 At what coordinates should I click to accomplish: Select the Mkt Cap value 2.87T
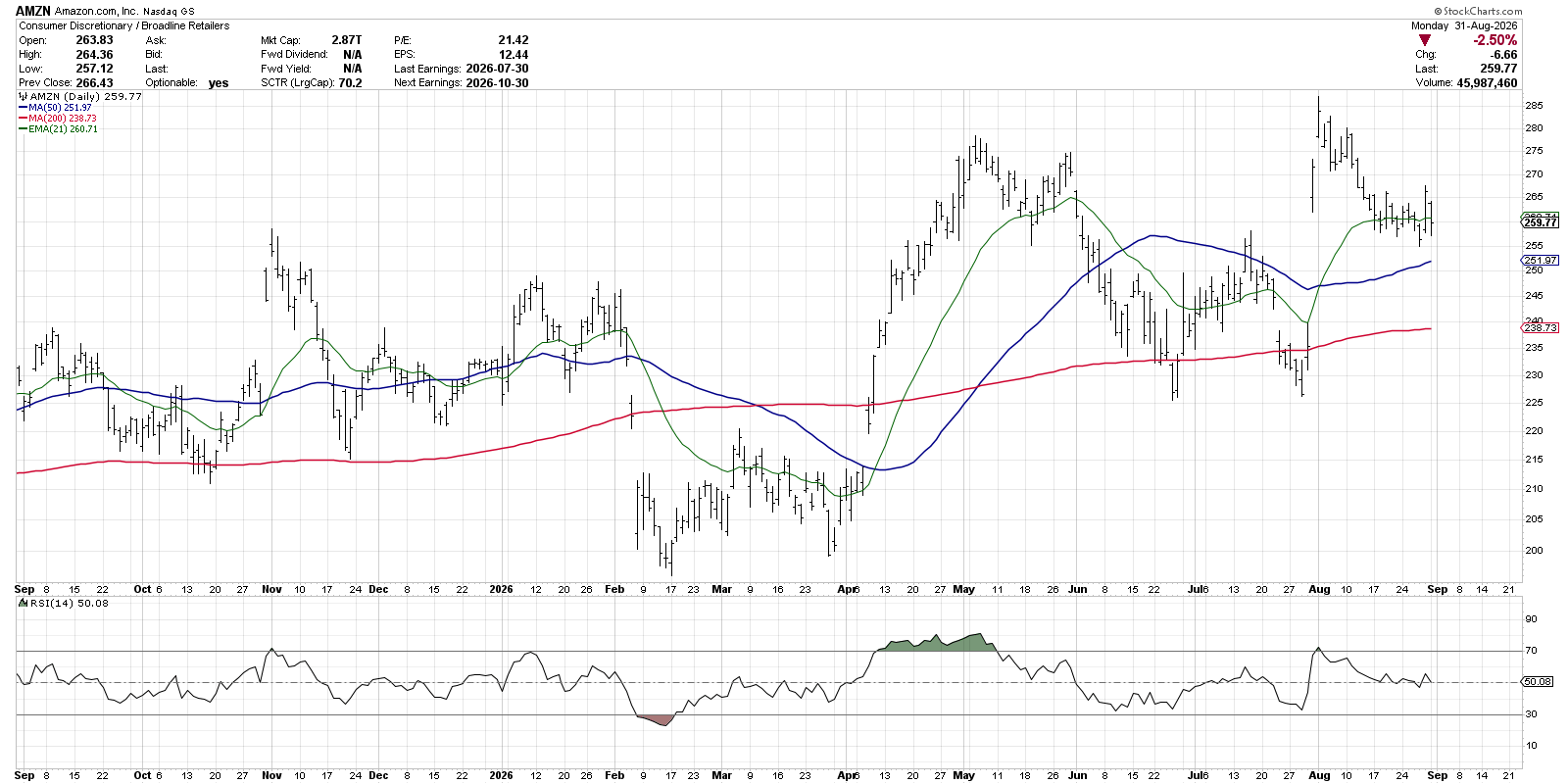pos(347,40)
